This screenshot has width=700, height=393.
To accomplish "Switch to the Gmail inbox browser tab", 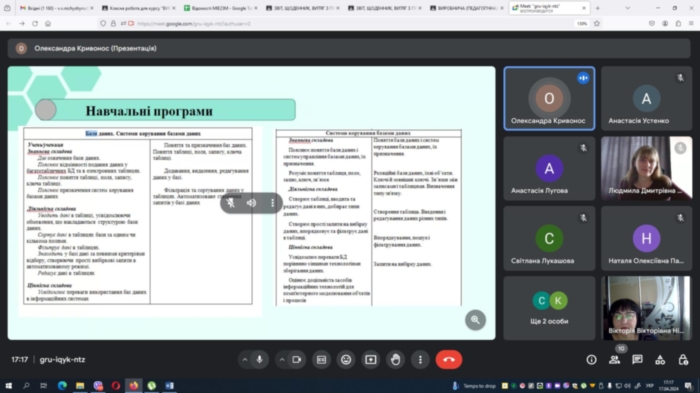I will coord(55,8).
